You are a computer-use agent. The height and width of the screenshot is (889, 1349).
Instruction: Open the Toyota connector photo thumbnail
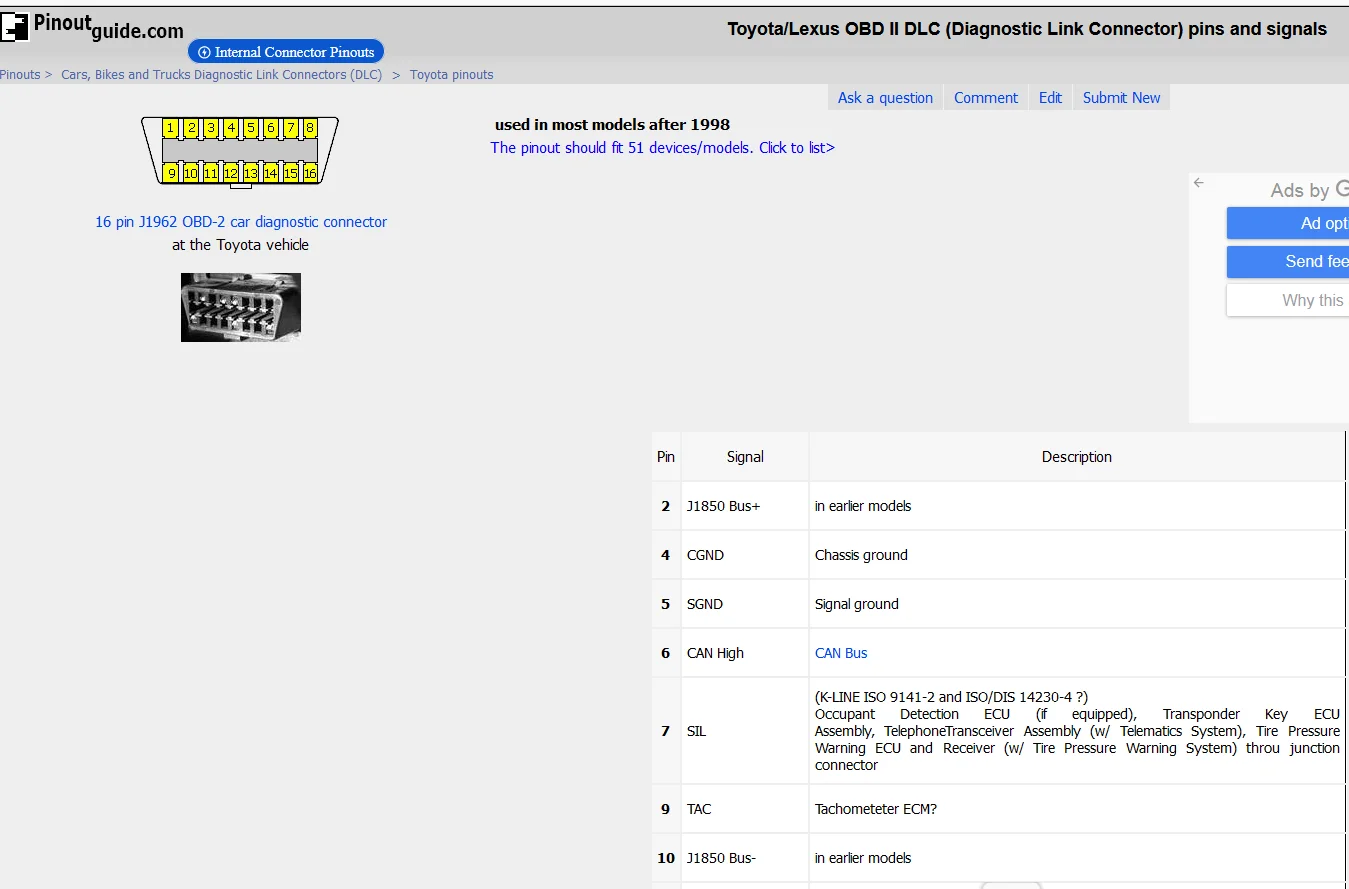pyautogui.click(x=241, y=307)
